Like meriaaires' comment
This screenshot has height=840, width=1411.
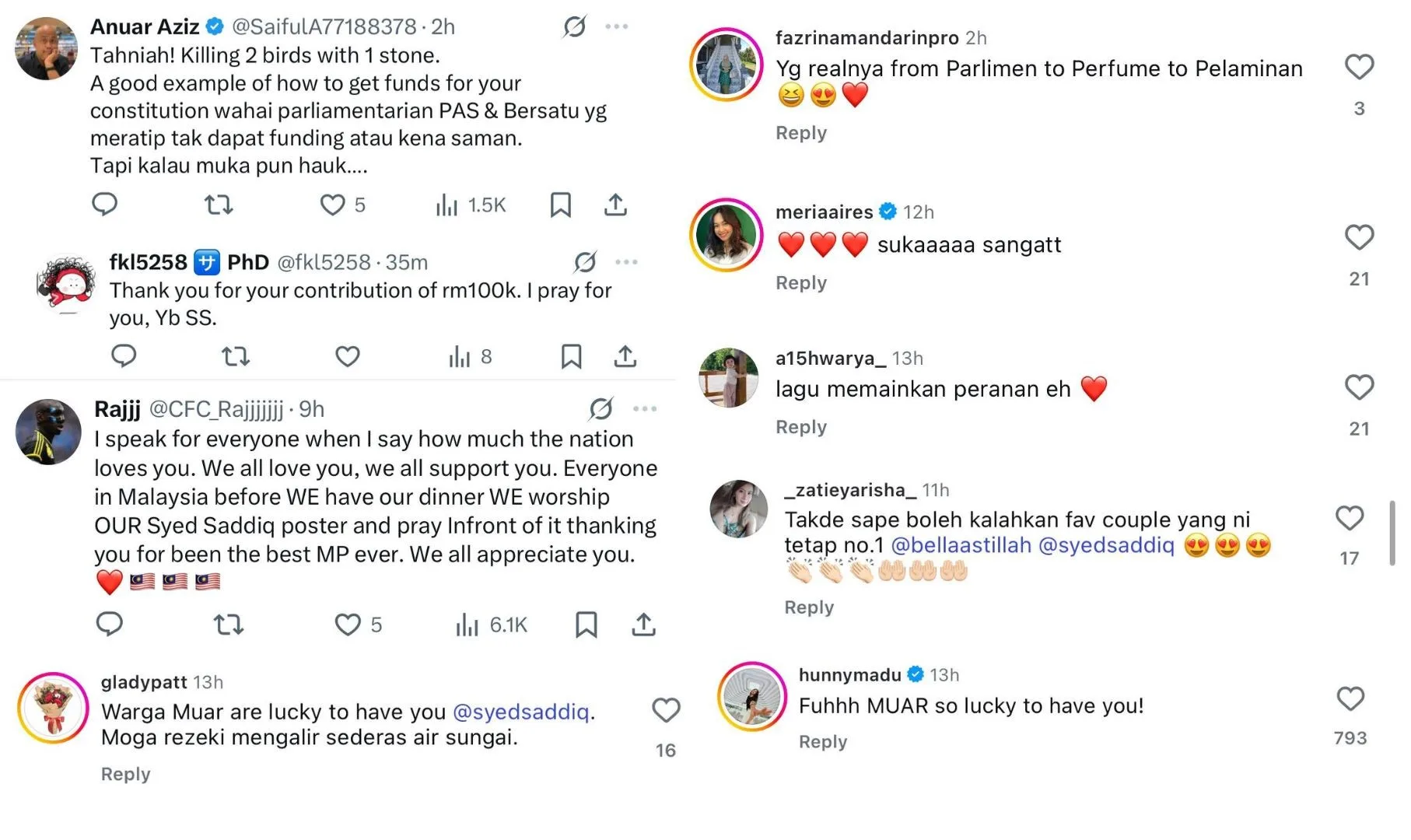pyautogui.click(x=1359, y=237)
